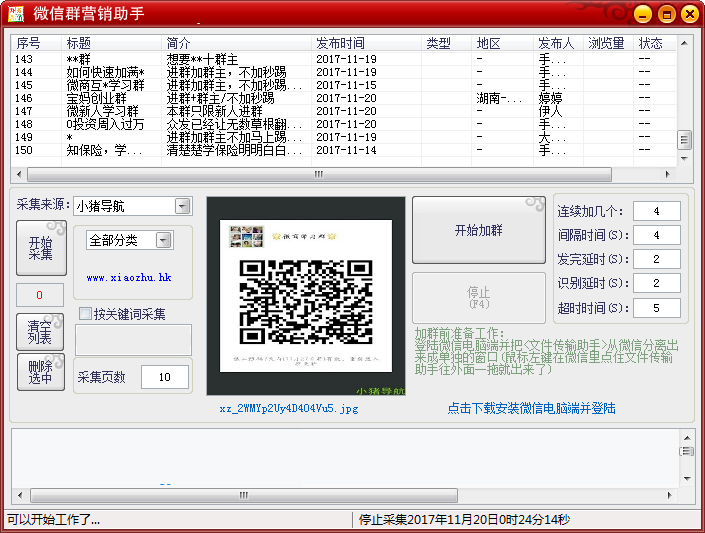Open the www.xiaozhu.hk link
Image resolution: width=705 pixels, height=533 pixels.
coord(129,278)
